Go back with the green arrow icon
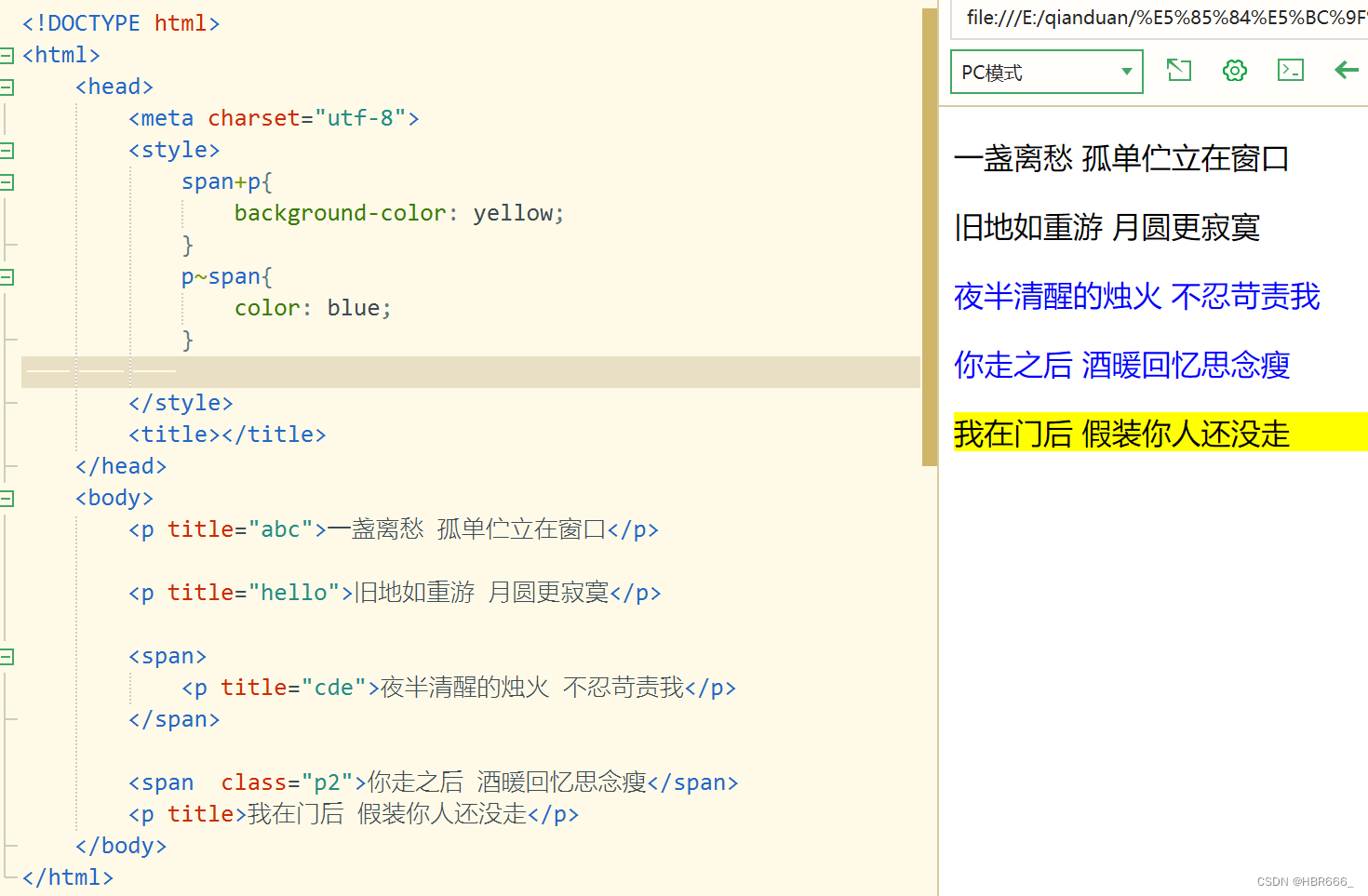The height and width of the screenshot is (896, 1368). tap(1347, 70)
